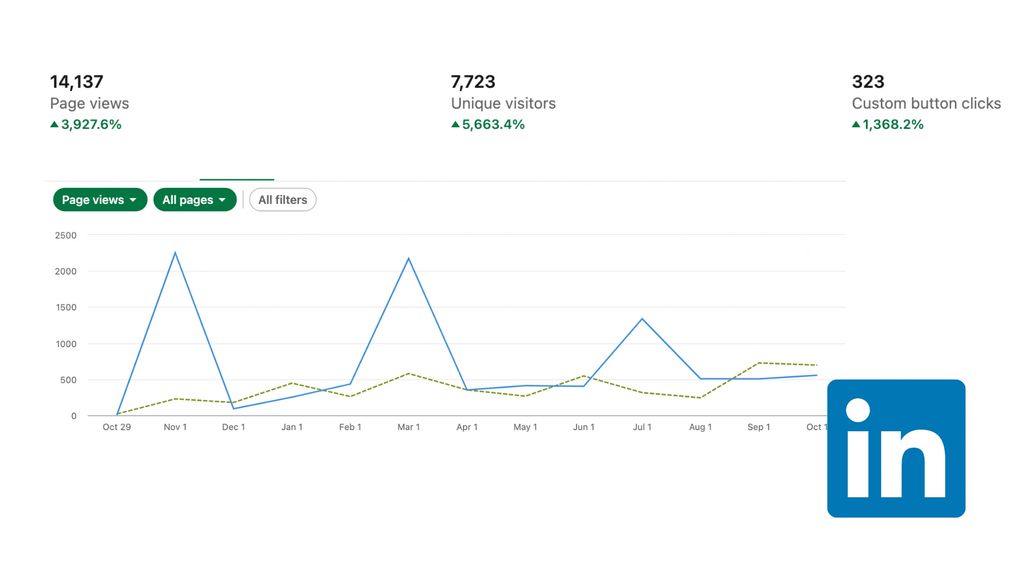Click the green active tab underline
The width and height of the screenshot is (1023, 575).
pyautogui.click(x=237, y=180)
